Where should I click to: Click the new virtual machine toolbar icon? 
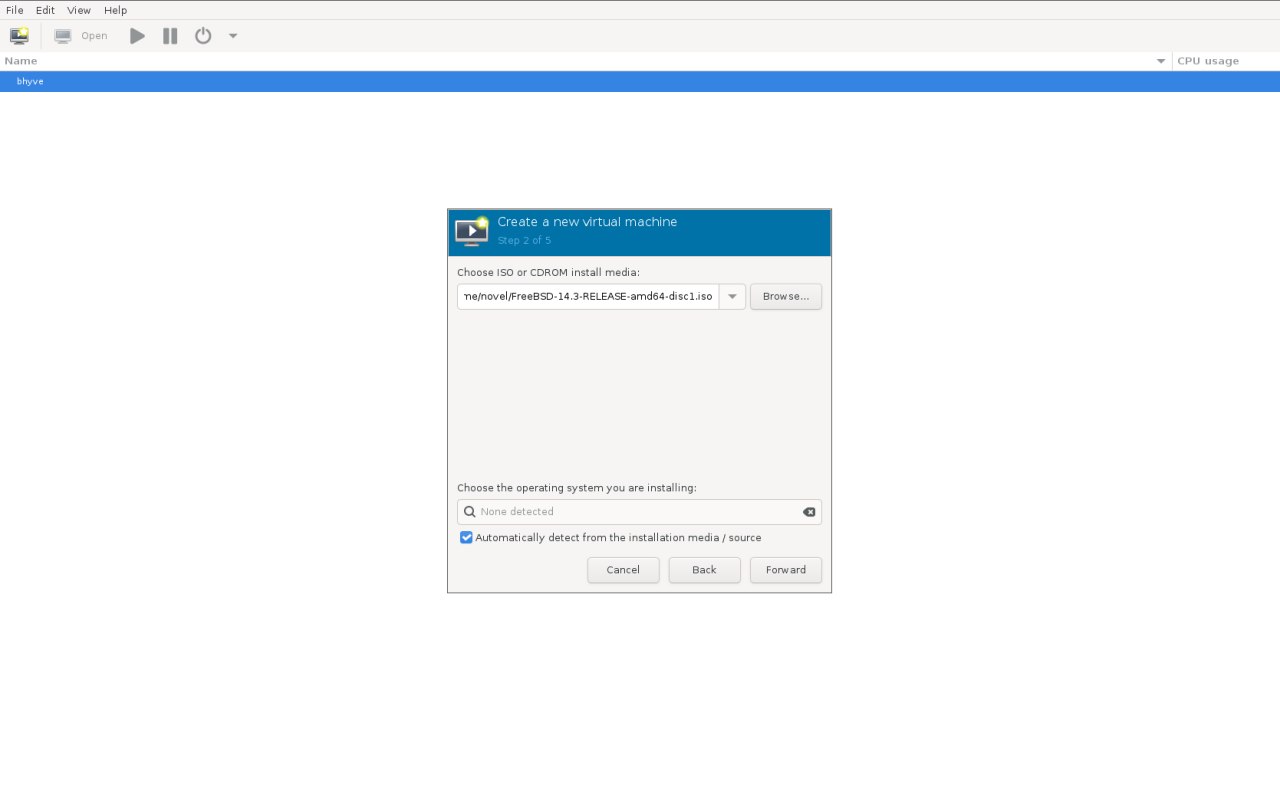[x=19, y=36]
